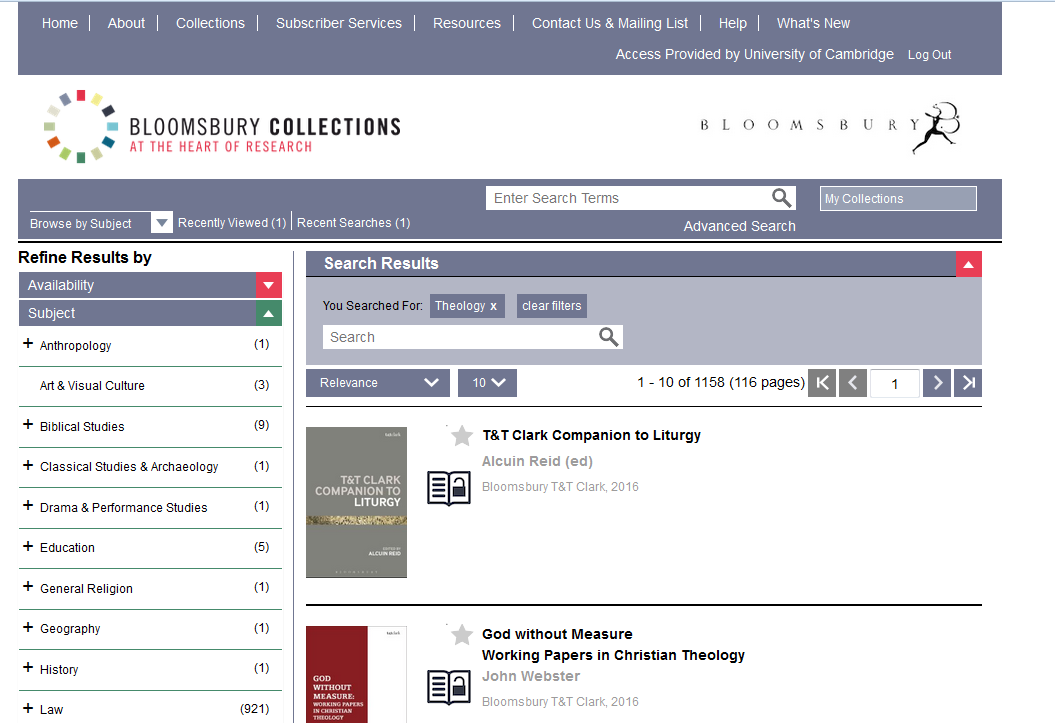Image resolution: width=1055 pixels, height=723 pixels.
Task: Go to the previous results page
Action: (852, 383)
